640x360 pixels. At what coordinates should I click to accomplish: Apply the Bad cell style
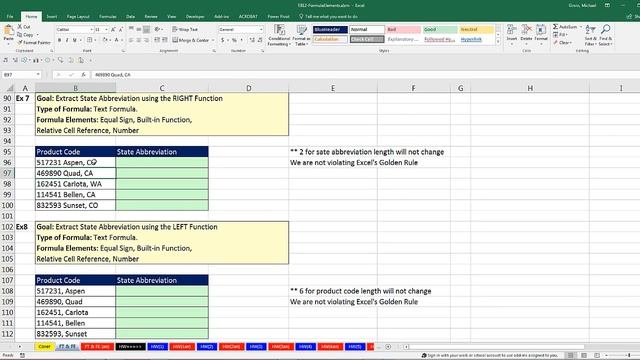click(403, 29)
